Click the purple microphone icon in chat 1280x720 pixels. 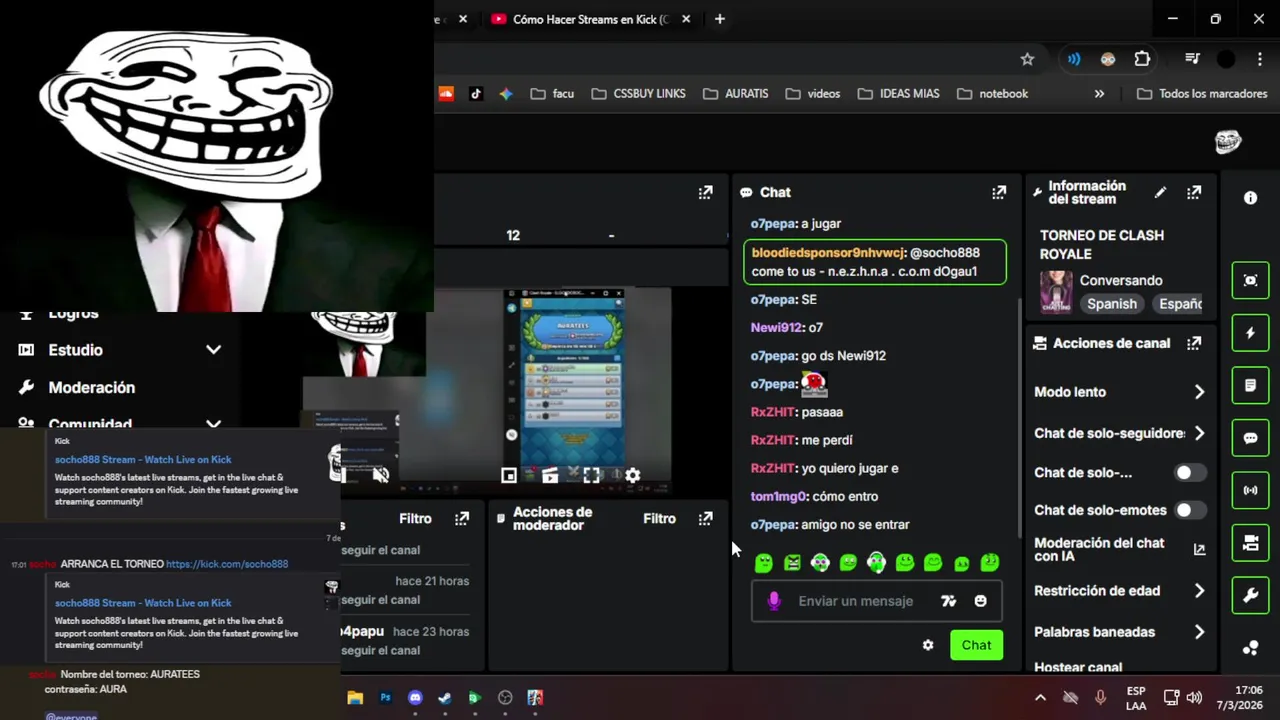pos(773,601)
